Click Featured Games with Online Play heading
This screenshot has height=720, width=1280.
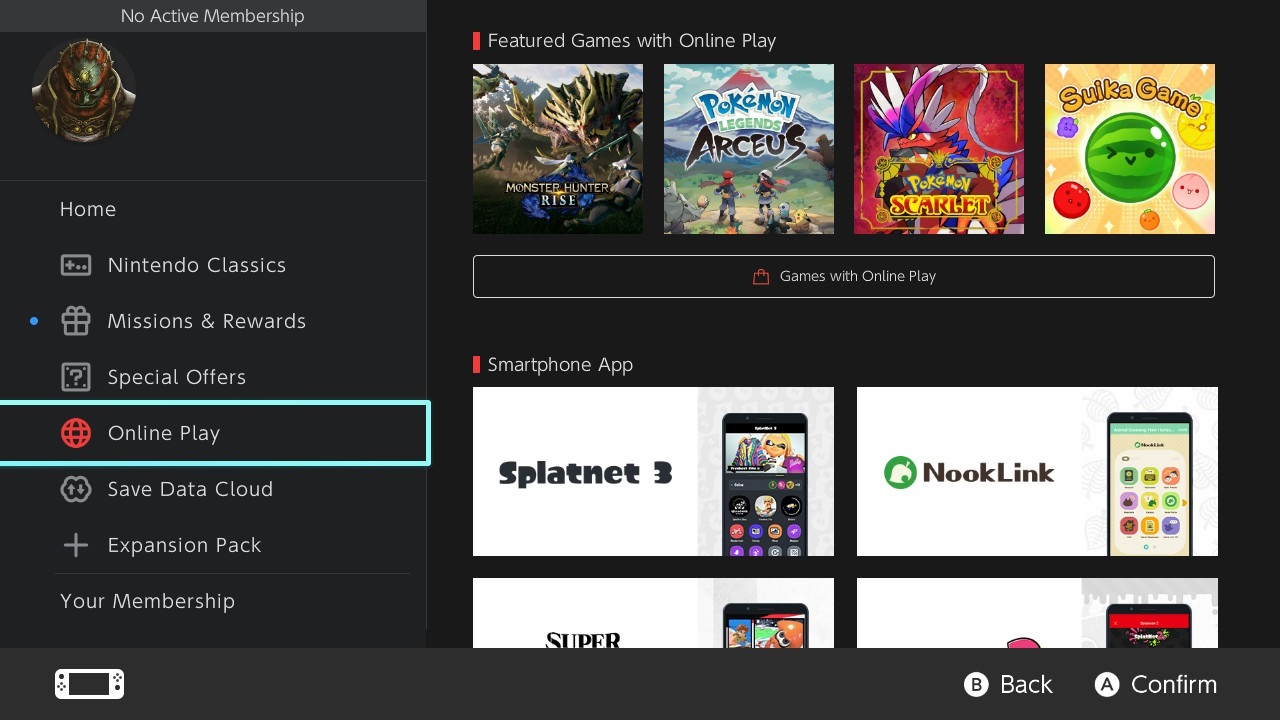632,41
